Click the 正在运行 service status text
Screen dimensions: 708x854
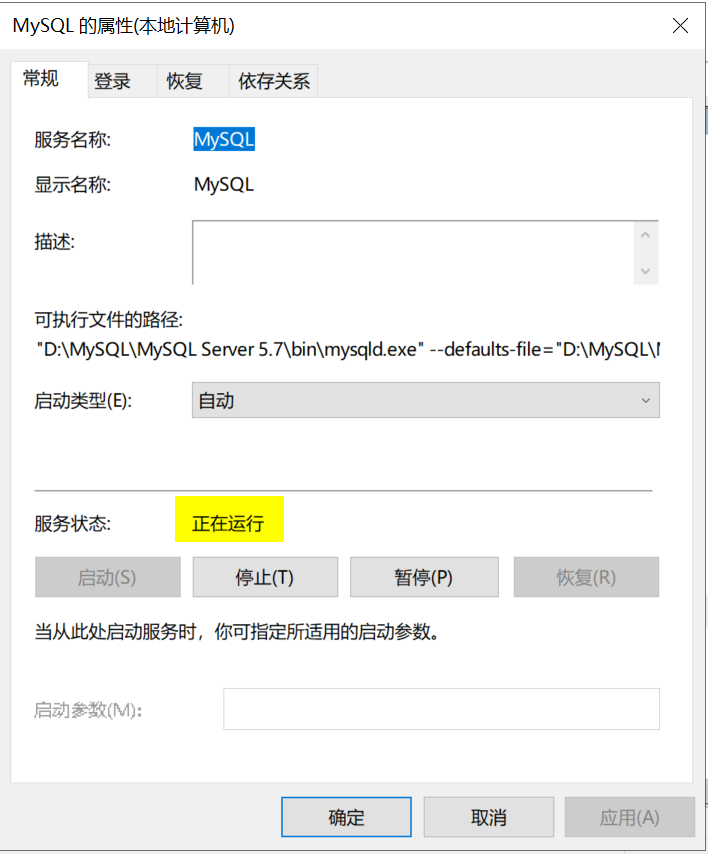228,524
